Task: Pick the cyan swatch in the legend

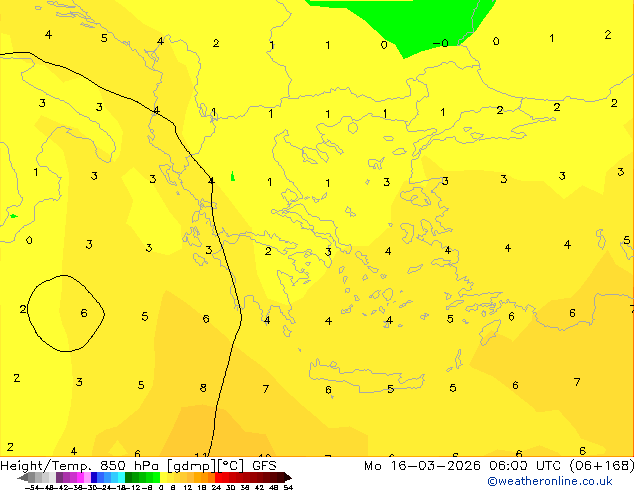Action: [x=121, y=478]
